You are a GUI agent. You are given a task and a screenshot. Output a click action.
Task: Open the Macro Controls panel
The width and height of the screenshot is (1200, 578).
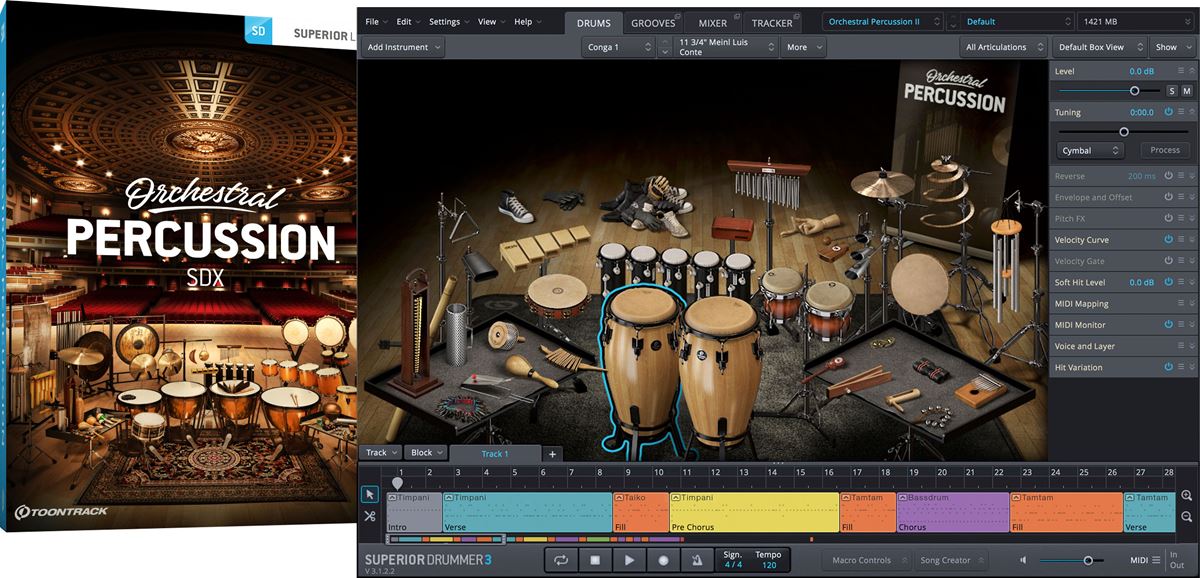[866, 560]
